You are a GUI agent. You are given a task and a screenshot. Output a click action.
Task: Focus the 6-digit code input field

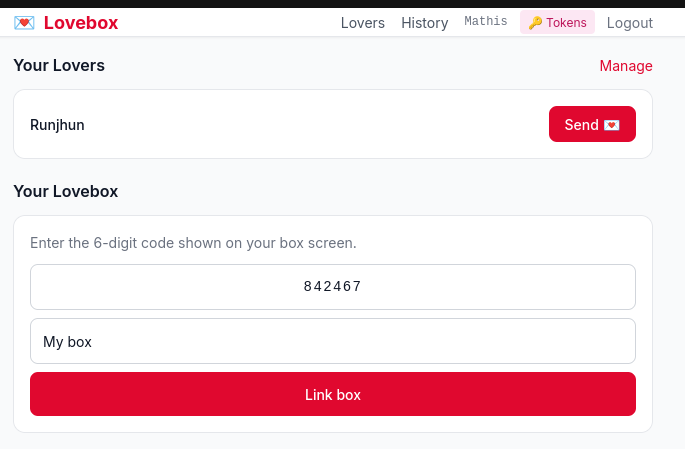tap(333, 287)
